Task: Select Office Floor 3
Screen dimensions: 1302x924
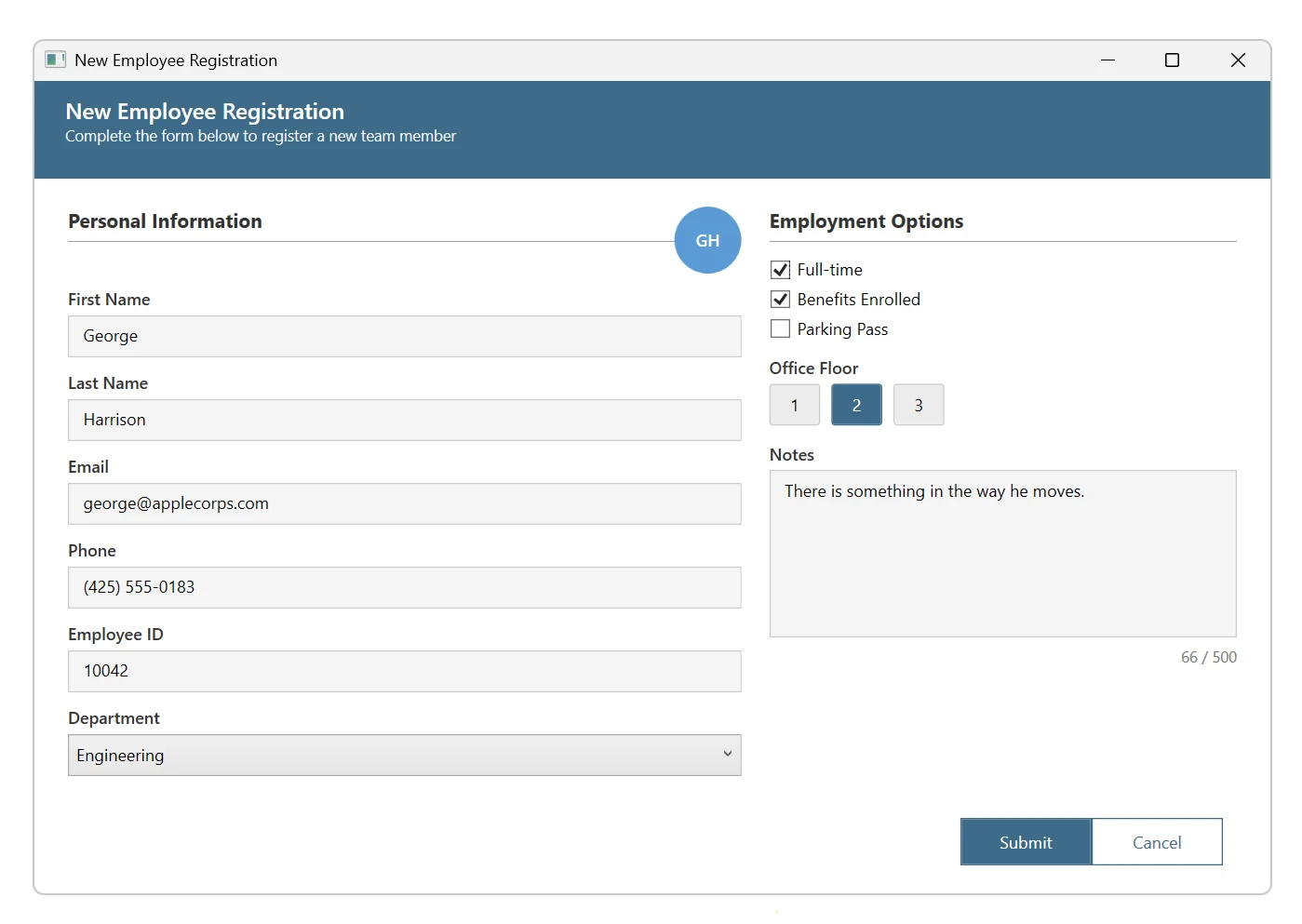Action: coord(919,405)
